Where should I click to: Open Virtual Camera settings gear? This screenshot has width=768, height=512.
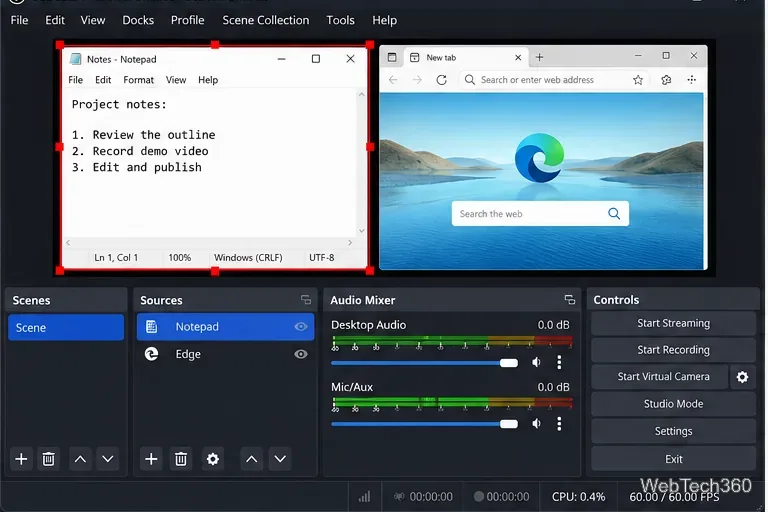point(743,377)
